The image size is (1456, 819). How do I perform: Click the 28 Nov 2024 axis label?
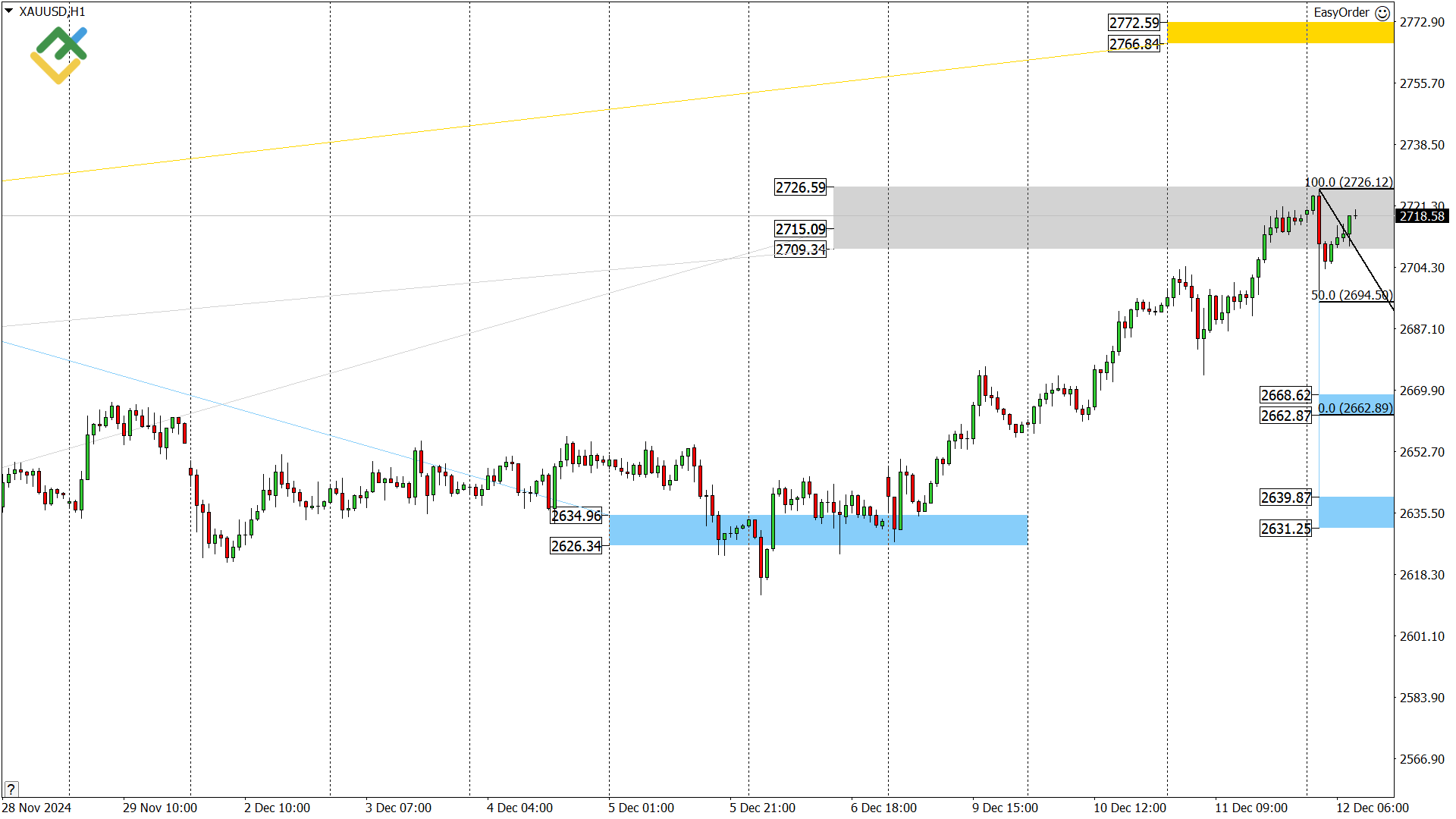point(35,808)
